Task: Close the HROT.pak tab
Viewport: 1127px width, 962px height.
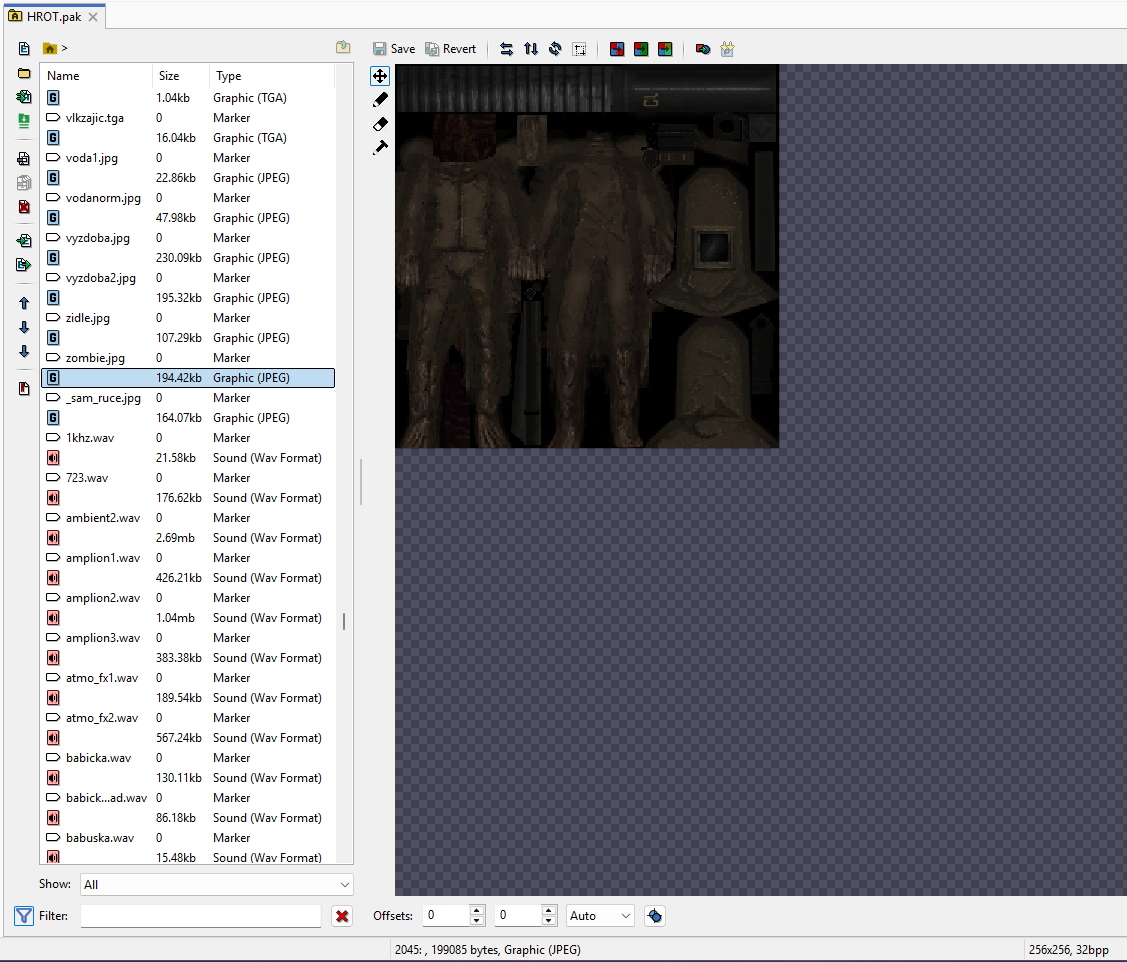Action: 93,17
